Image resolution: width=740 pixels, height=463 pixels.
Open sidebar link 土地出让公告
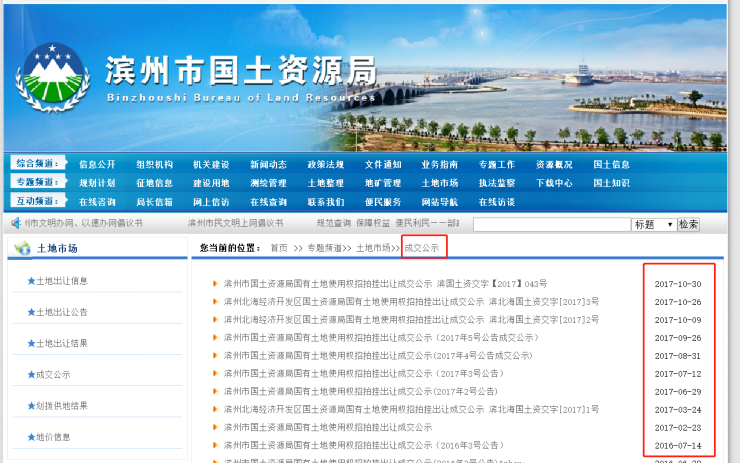(x=62, y=312)
